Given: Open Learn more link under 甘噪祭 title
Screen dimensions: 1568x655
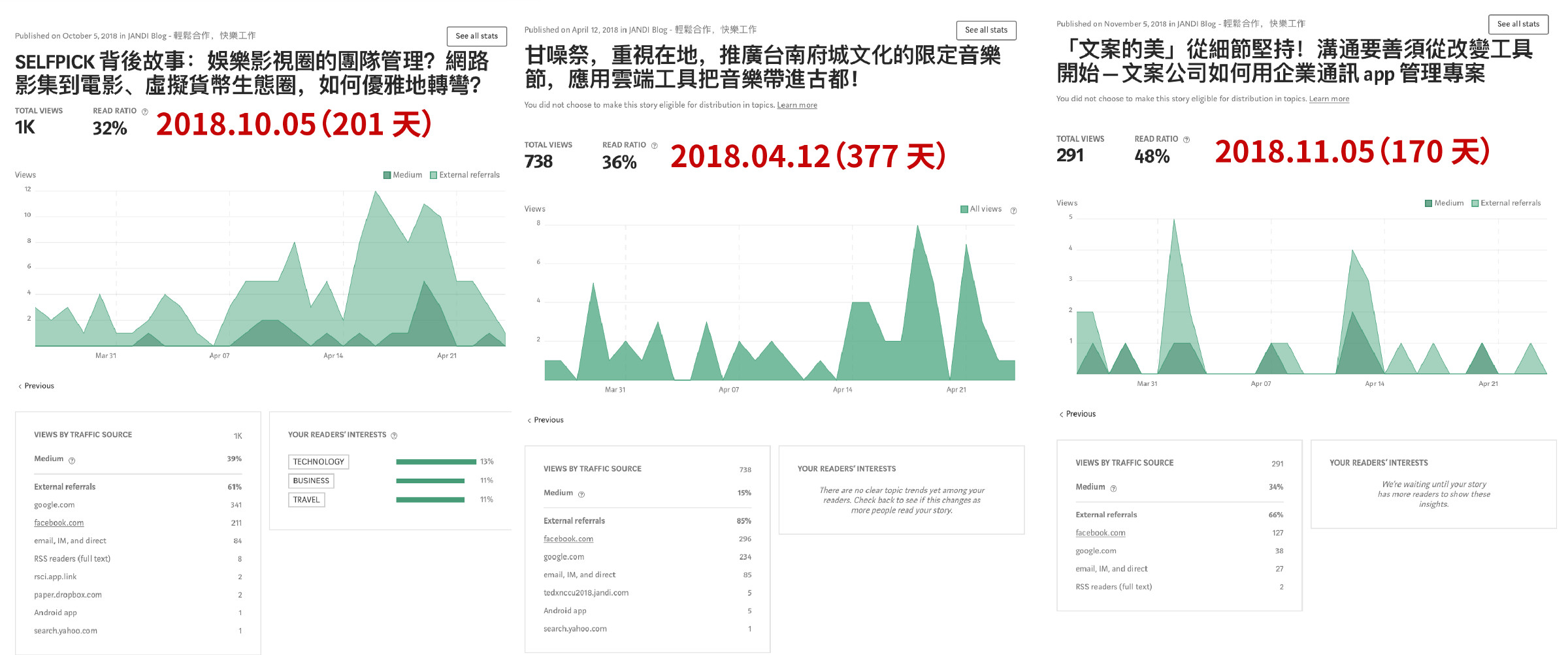Looking at the screenshot, I should (x=796, y=105).
